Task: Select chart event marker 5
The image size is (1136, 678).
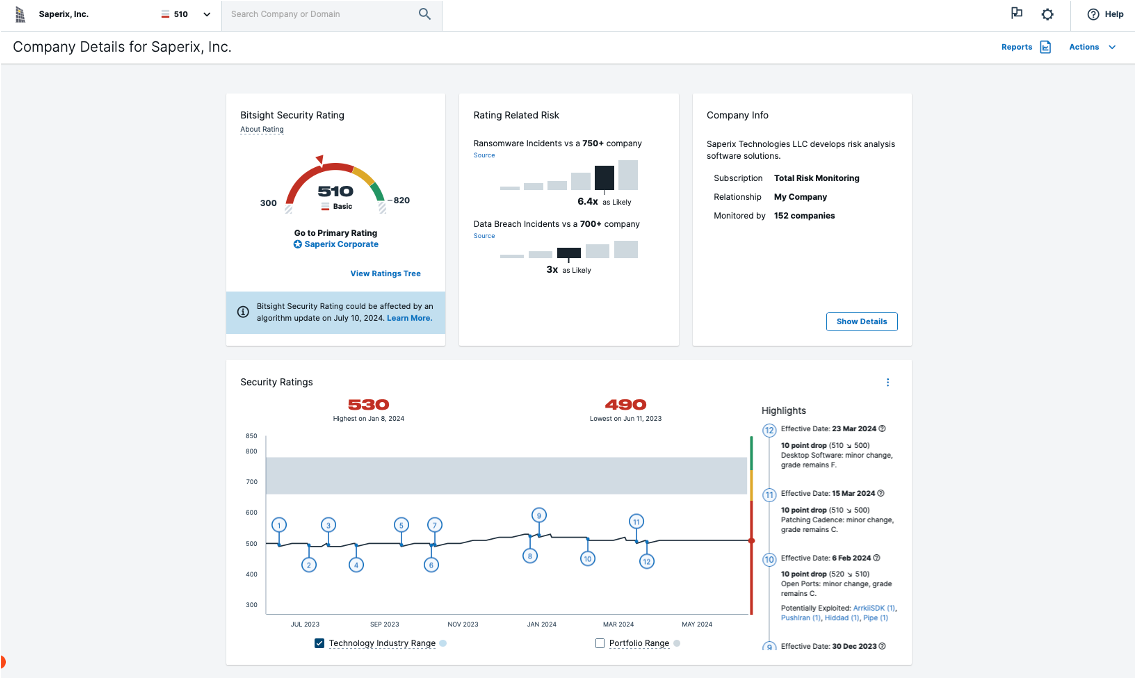Action: click(401, 525)
